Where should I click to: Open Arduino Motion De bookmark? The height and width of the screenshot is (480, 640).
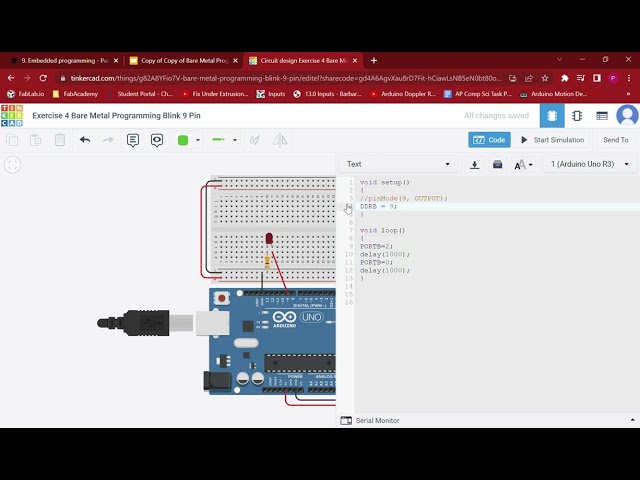553,94
